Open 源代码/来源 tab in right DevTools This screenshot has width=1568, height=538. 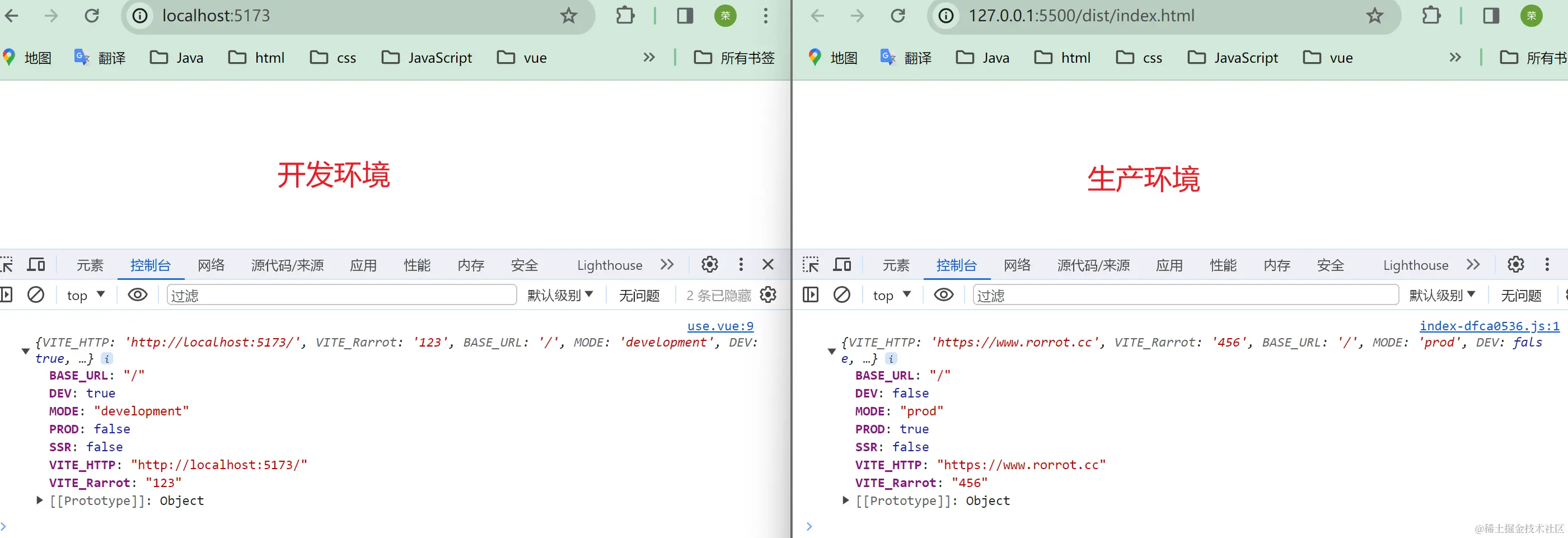tap(1093, 265)
